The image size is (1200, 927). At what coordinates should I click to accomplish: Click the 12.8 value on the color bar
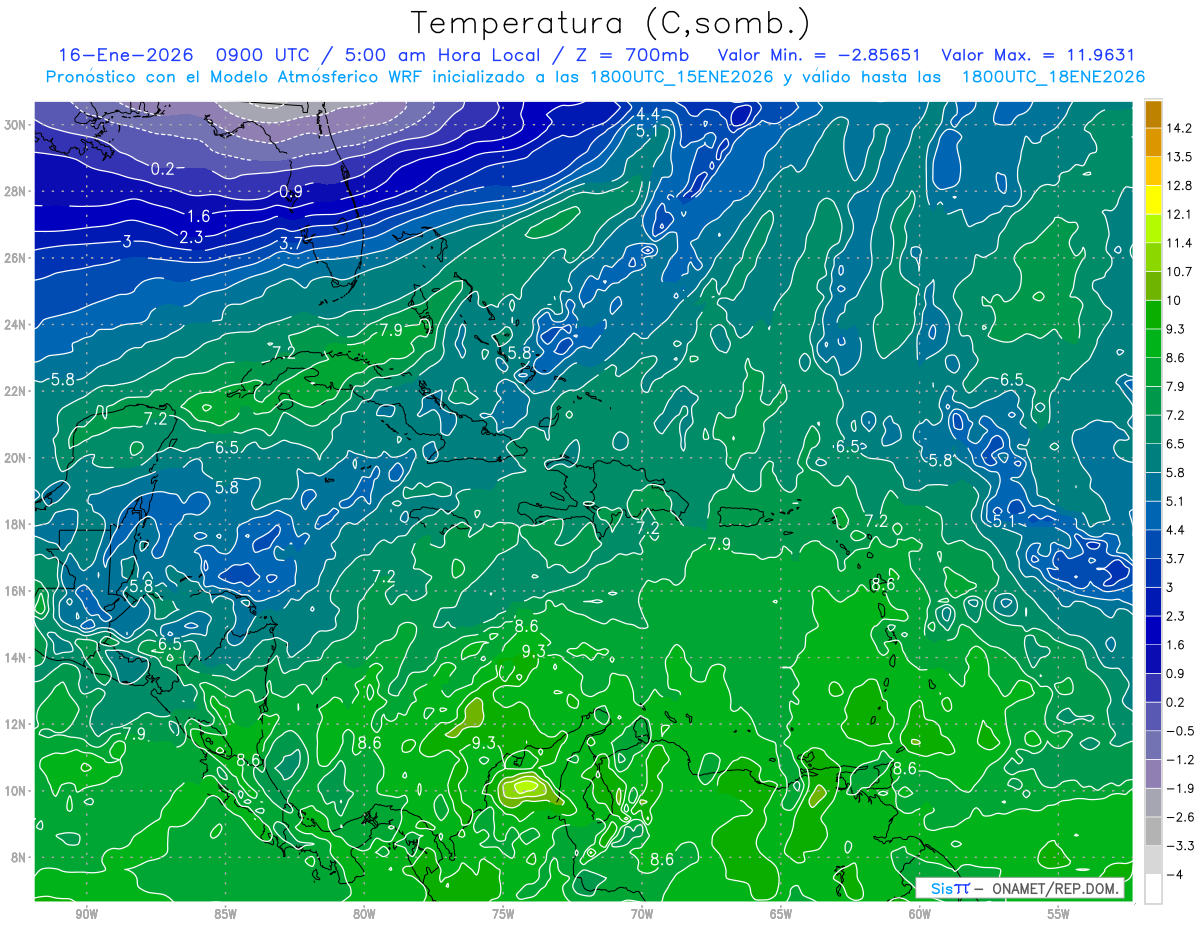pyautogui.click(x=1180, y=186)
